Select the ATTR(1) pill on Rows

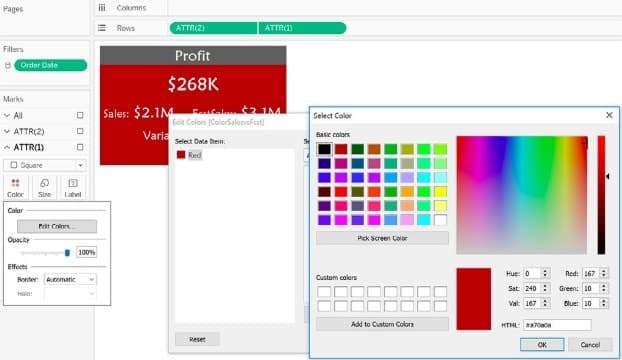(x=302, y=28)
